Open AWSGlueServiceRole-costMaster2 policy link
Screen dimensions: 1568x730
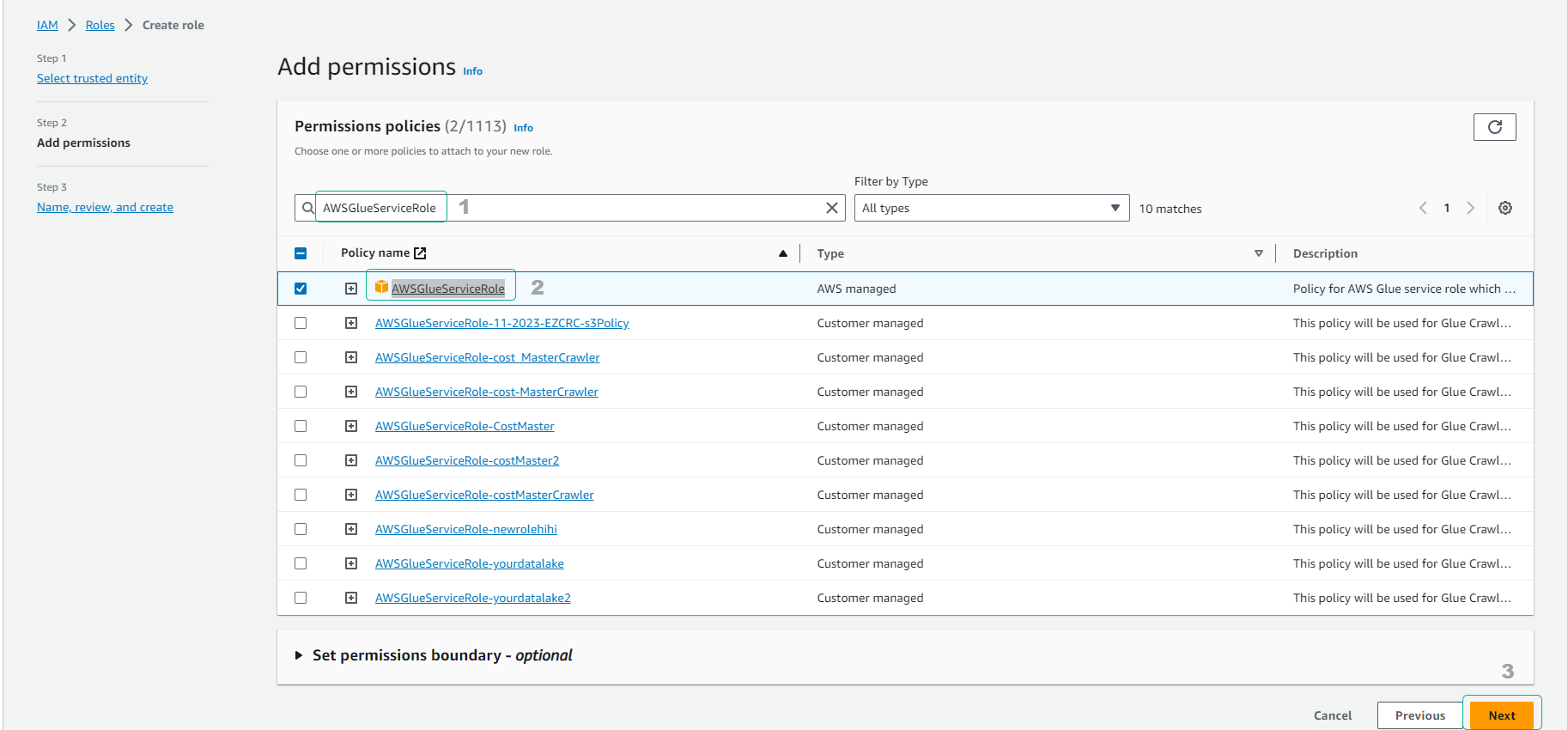pyautogui.click(x=467, y=460)
